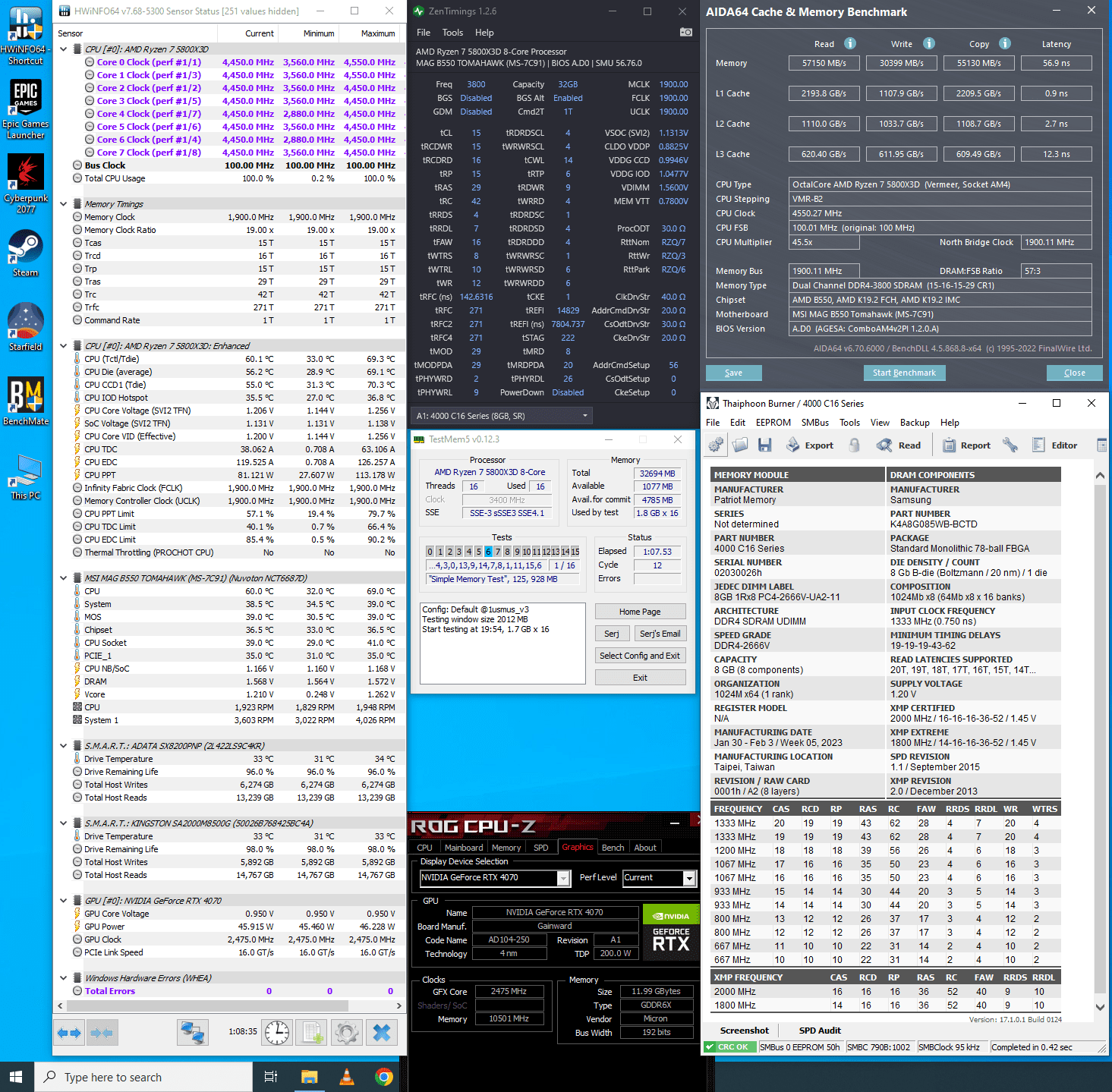Click Select Config and Exit in TestMem5

pyautogui.click(x=640, y=656)
